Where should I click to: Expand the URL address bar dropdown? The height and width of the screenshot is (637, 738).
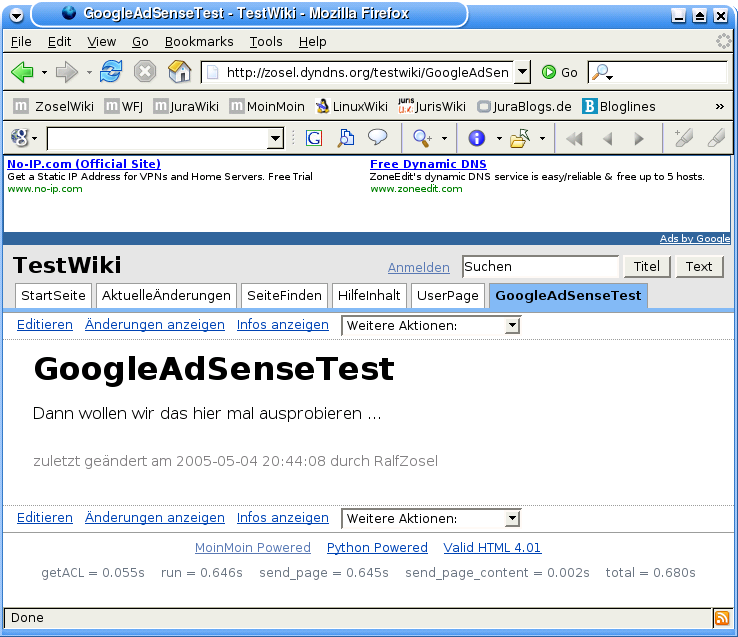click(x=522, y=72)
